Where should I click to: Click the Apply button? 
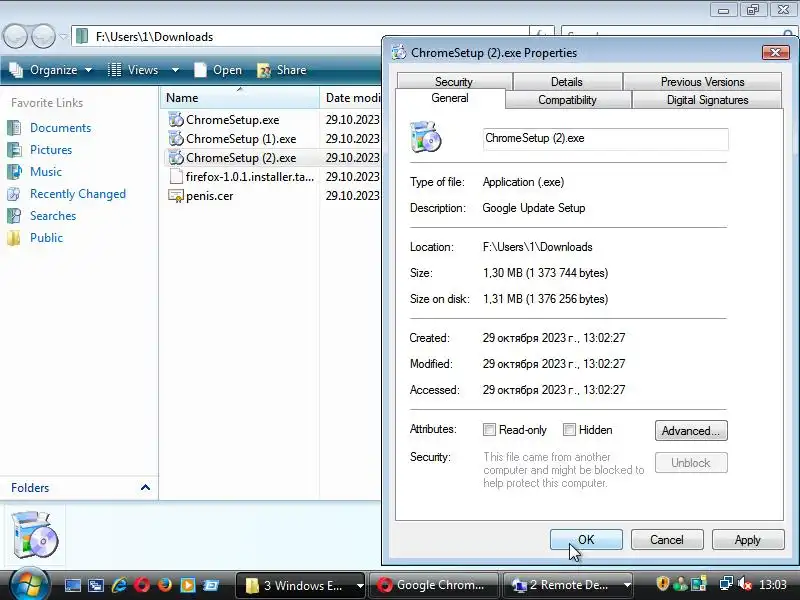pyautogui.click(x=748, y=539)
